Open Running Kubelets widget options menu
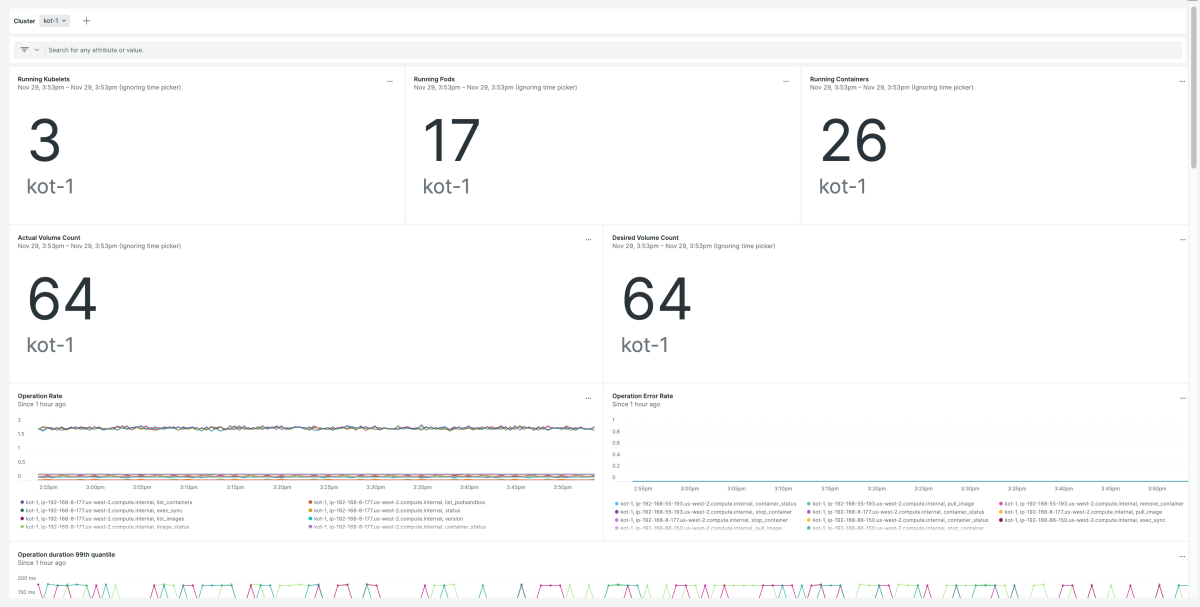This screenshot has width=1200, height=607. tap(390, 80)
